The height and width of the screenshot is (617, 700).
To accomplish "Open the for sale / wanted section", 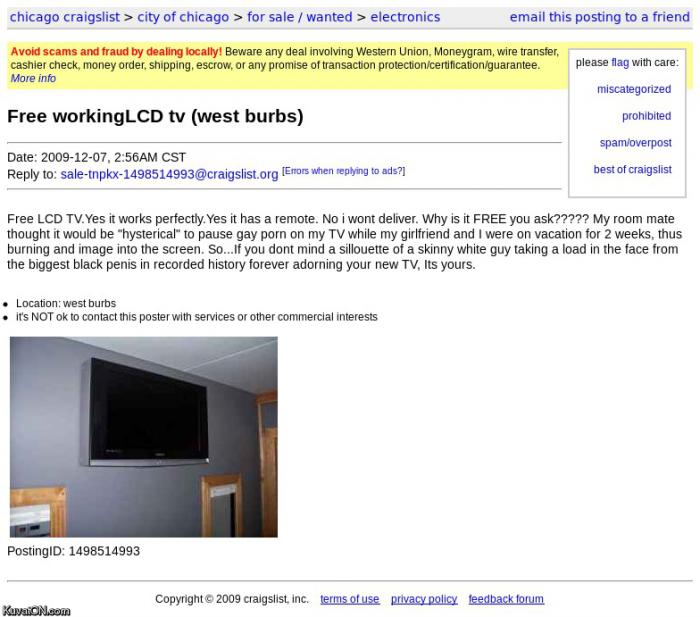I will click(299, 17).
